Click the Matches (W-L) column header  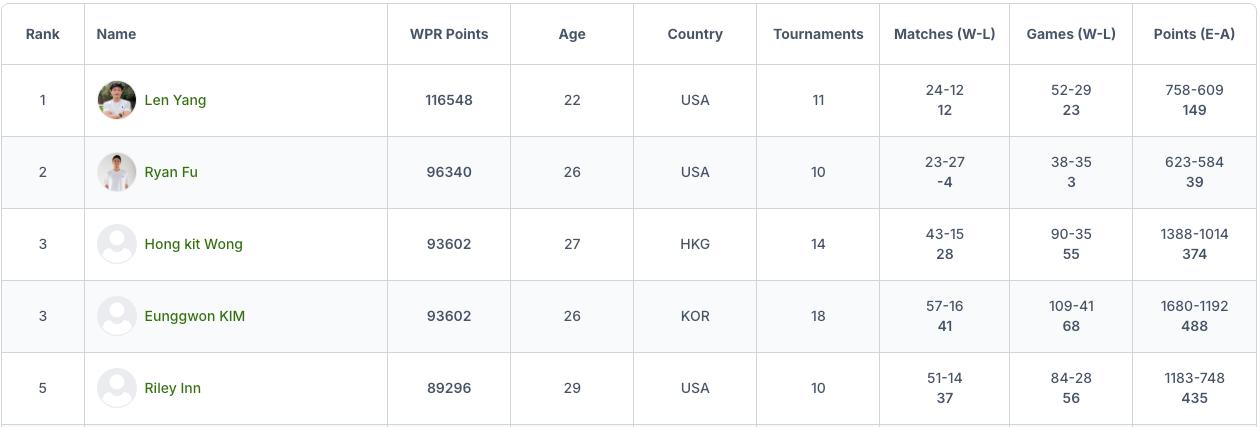tap(944, 34)
